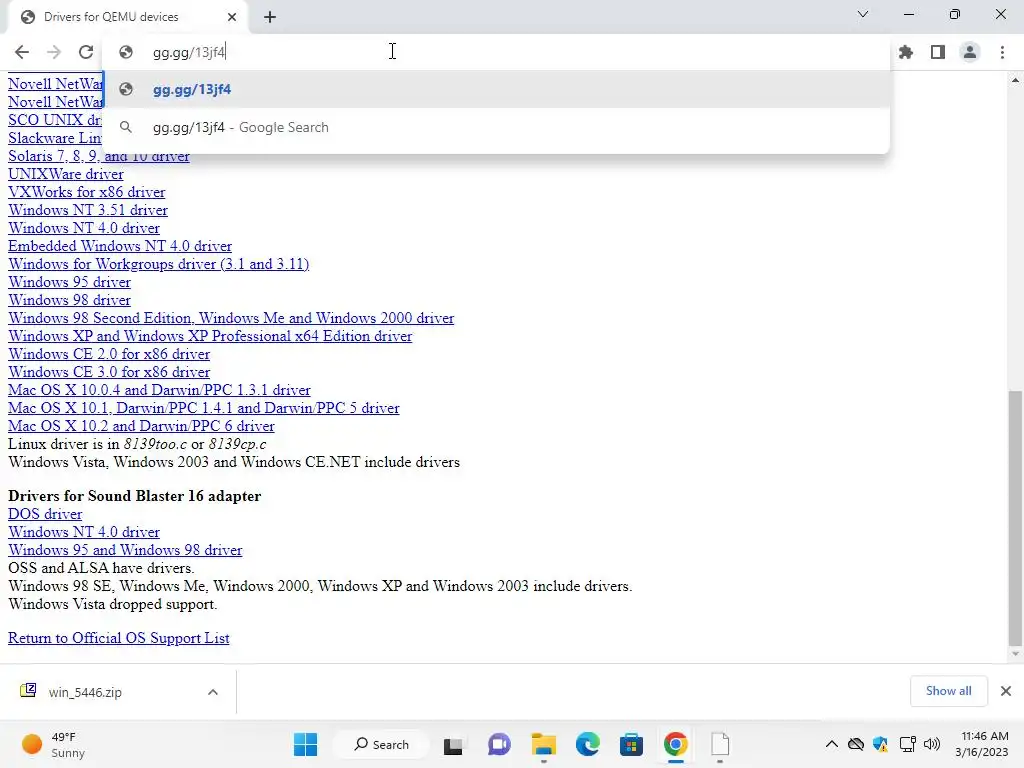
Task: Open Windows 98 Second Edition driver link
Action: click(231, 318)
